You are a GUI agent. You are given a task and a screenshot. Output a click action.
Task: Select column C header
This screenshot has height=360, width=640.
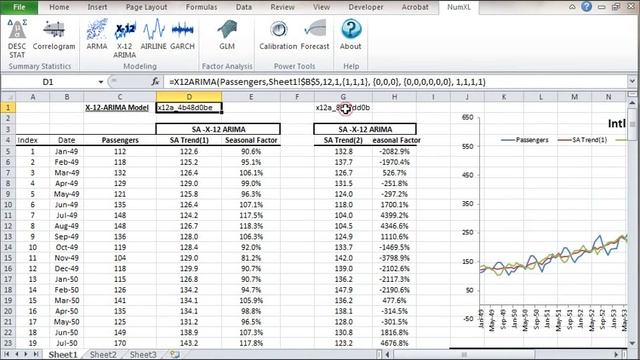(120, 97)
